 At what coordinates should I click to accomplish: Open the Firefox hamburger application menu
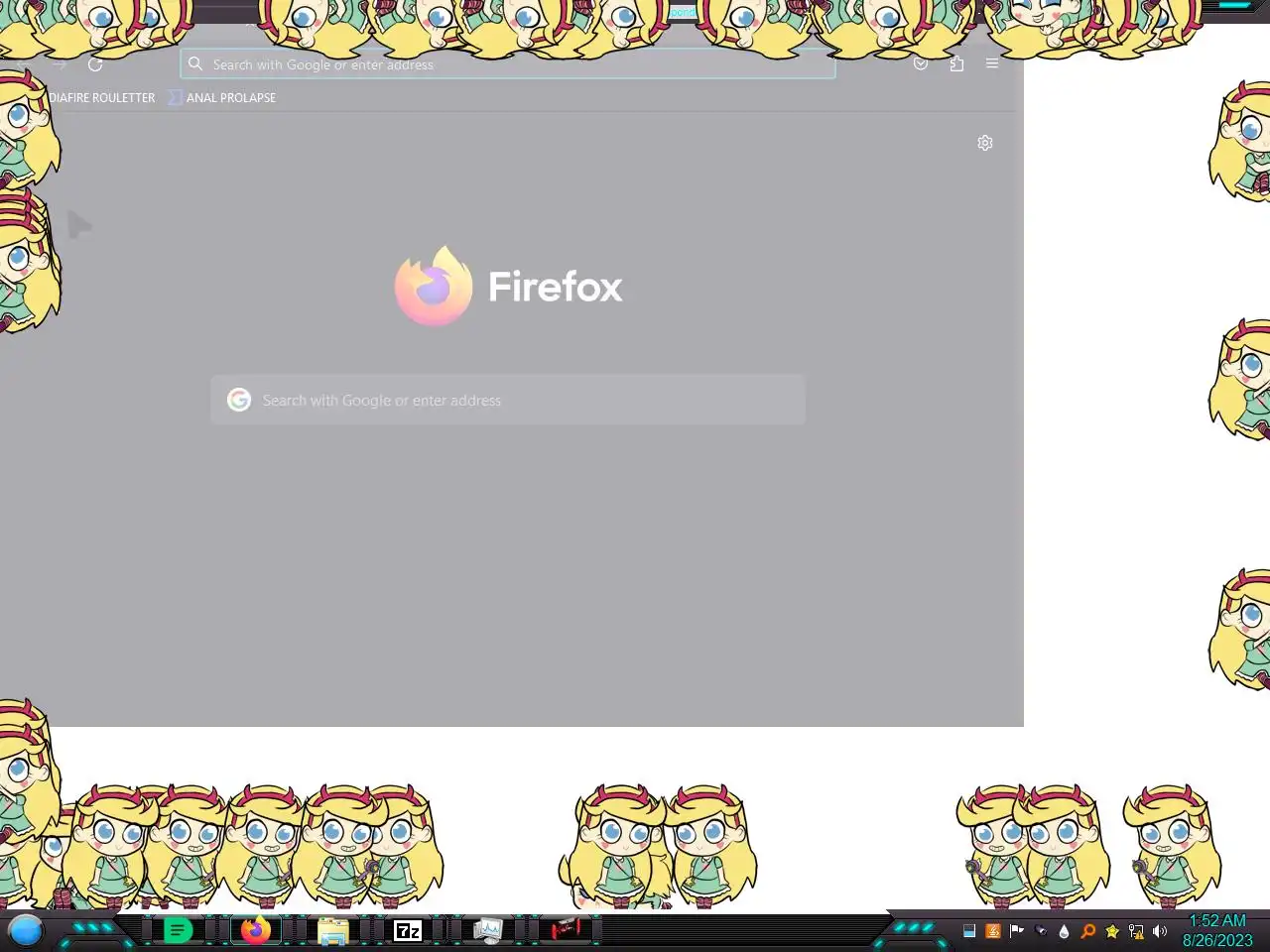(992, 63)
